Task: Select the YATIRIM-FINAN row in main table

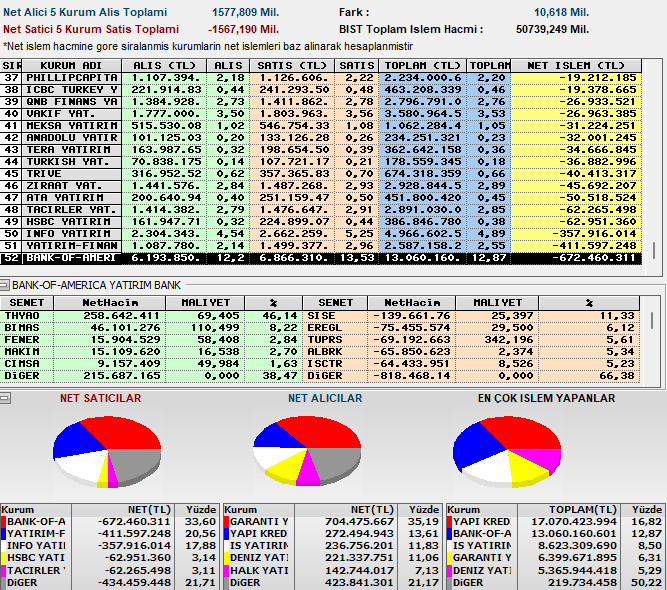Action: tap(321, 246)
